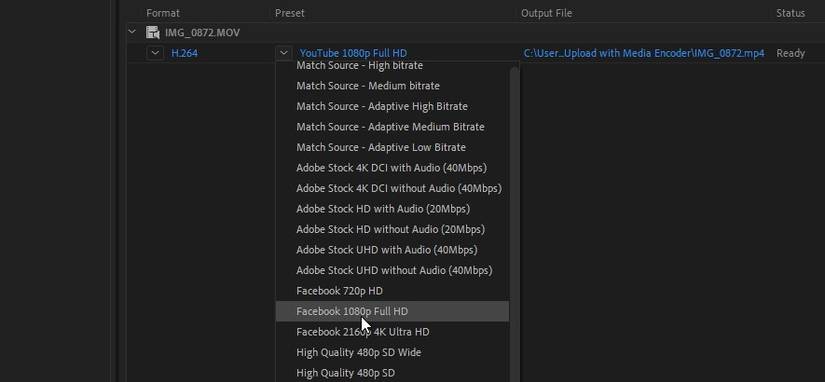825x382 pixels.
Task: Open the preset dropdown arrow
Action: (x=284, y=53)
